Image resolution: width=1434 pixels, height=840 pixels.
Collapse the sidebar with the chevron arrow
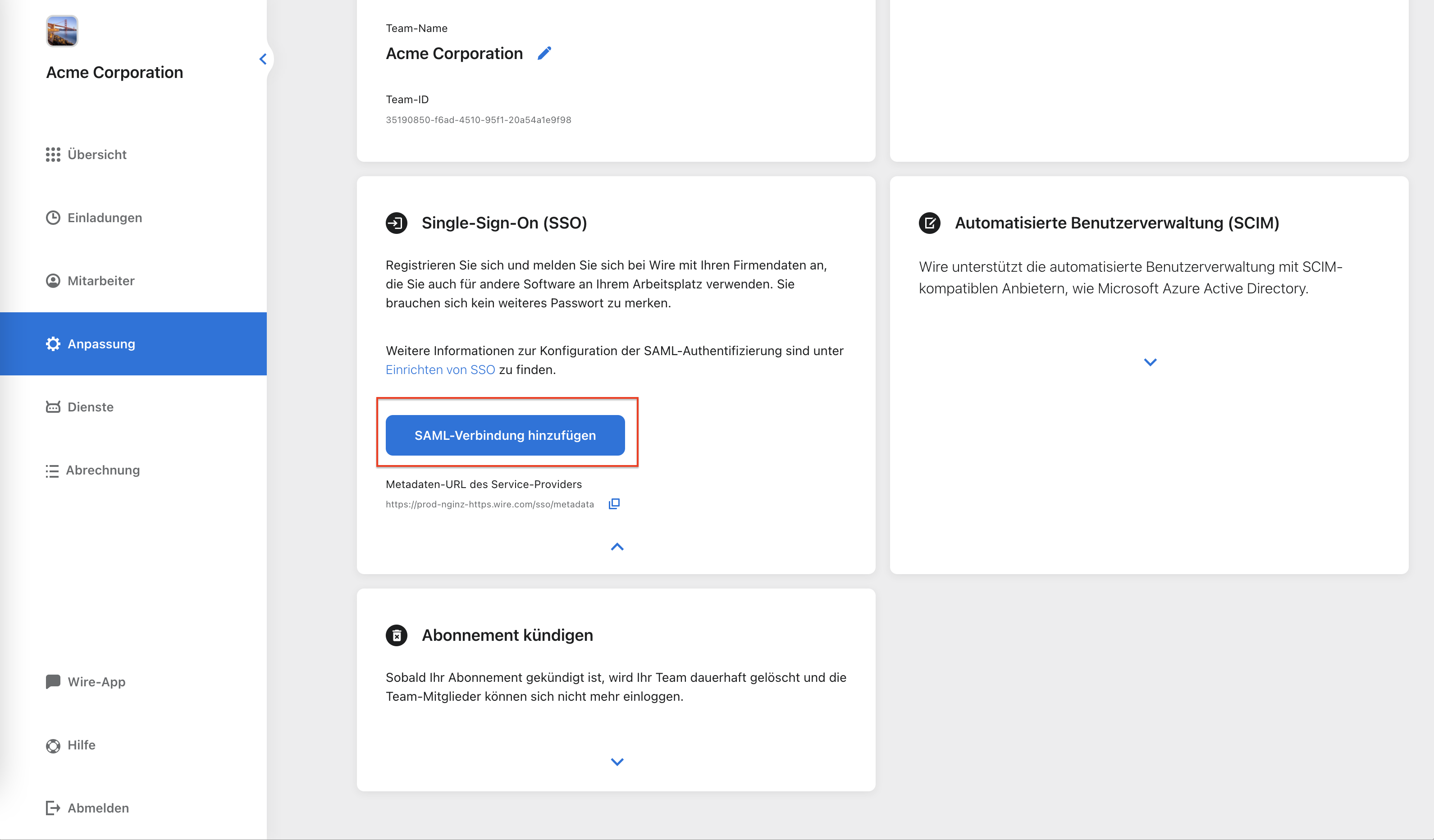(x=263, y=59)
